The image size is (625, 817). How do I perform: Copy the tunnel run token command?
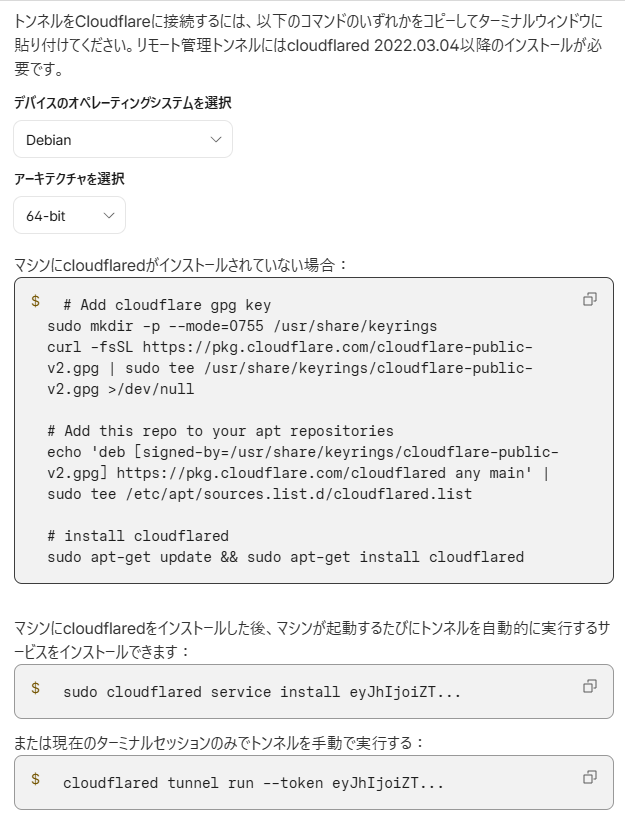[590, 777]
